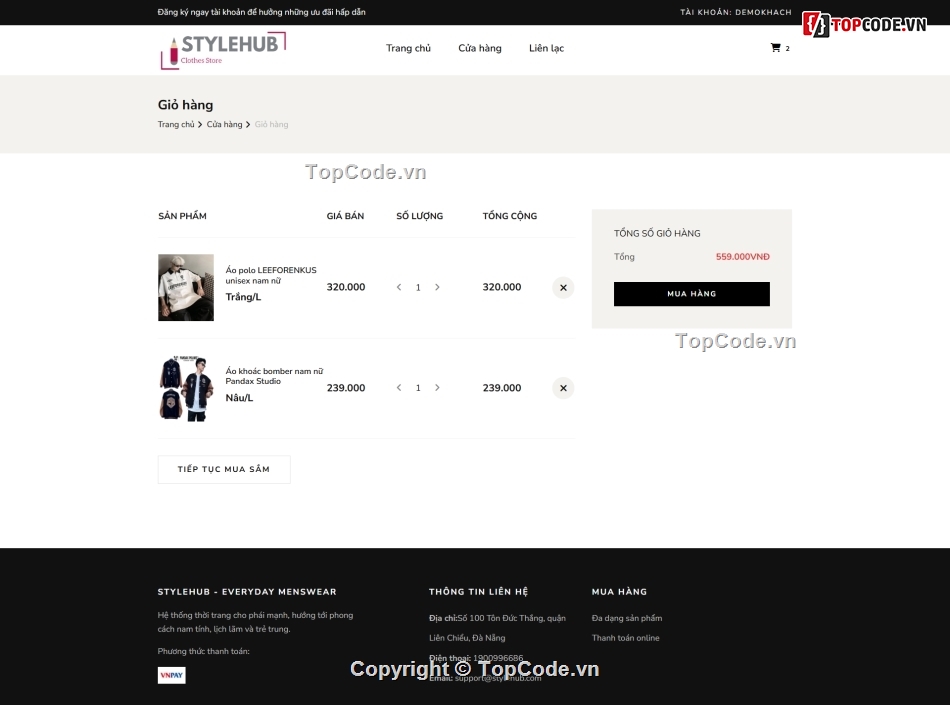Viewport: 950px width, 705px height.
Task: Click Cửa hàng in the breadcrumb trail
Action: (x=224, y=124)
